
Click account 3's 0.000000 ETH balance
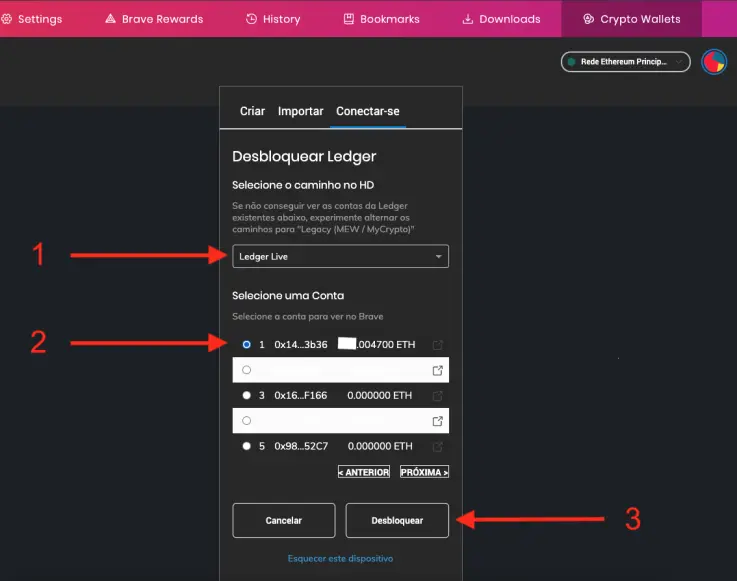click(380, 395)
